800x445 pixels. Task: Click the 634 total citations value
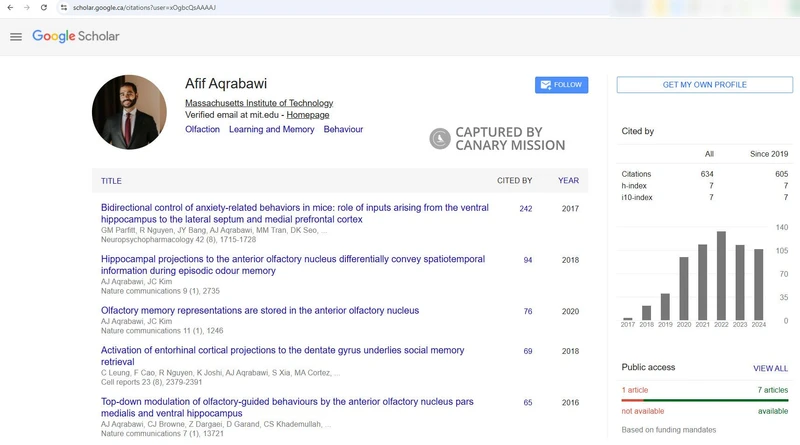tap(707, 174)
